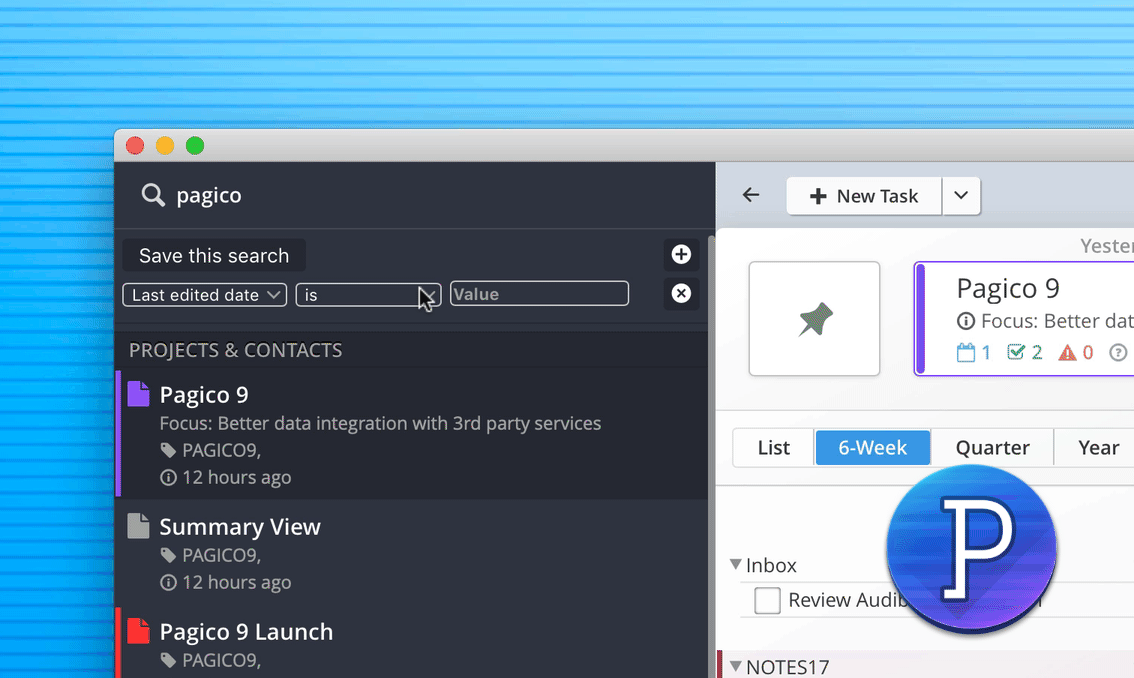Go back with the left arrow

[x=751, y=195]
